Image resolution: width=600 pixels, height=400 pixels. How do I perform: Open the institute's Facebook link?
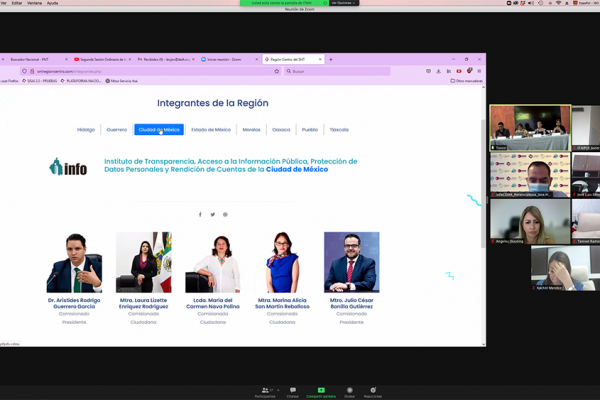(x=200, y=215)
